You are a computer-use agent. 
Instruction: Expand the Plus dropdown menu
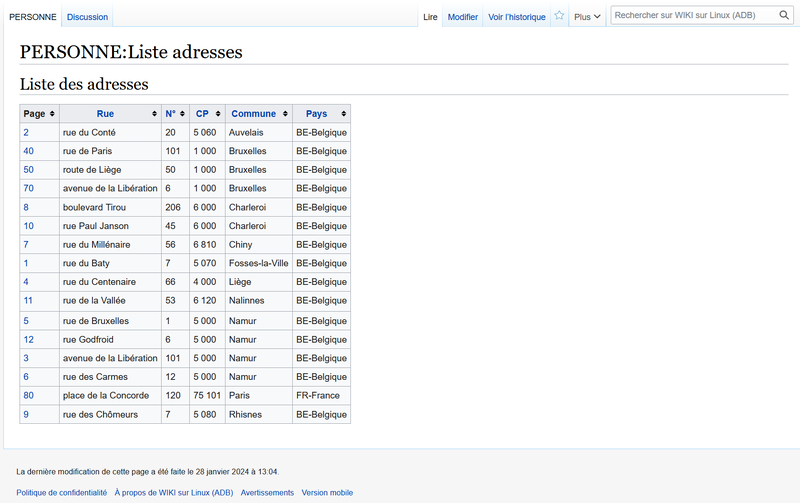coord(587,17)
